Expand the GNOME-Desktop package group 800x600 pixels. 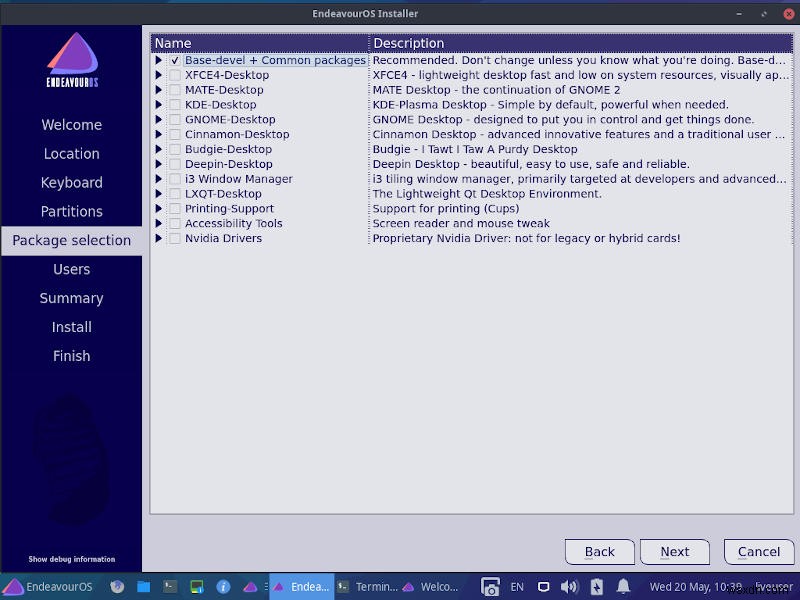(160, 119)
